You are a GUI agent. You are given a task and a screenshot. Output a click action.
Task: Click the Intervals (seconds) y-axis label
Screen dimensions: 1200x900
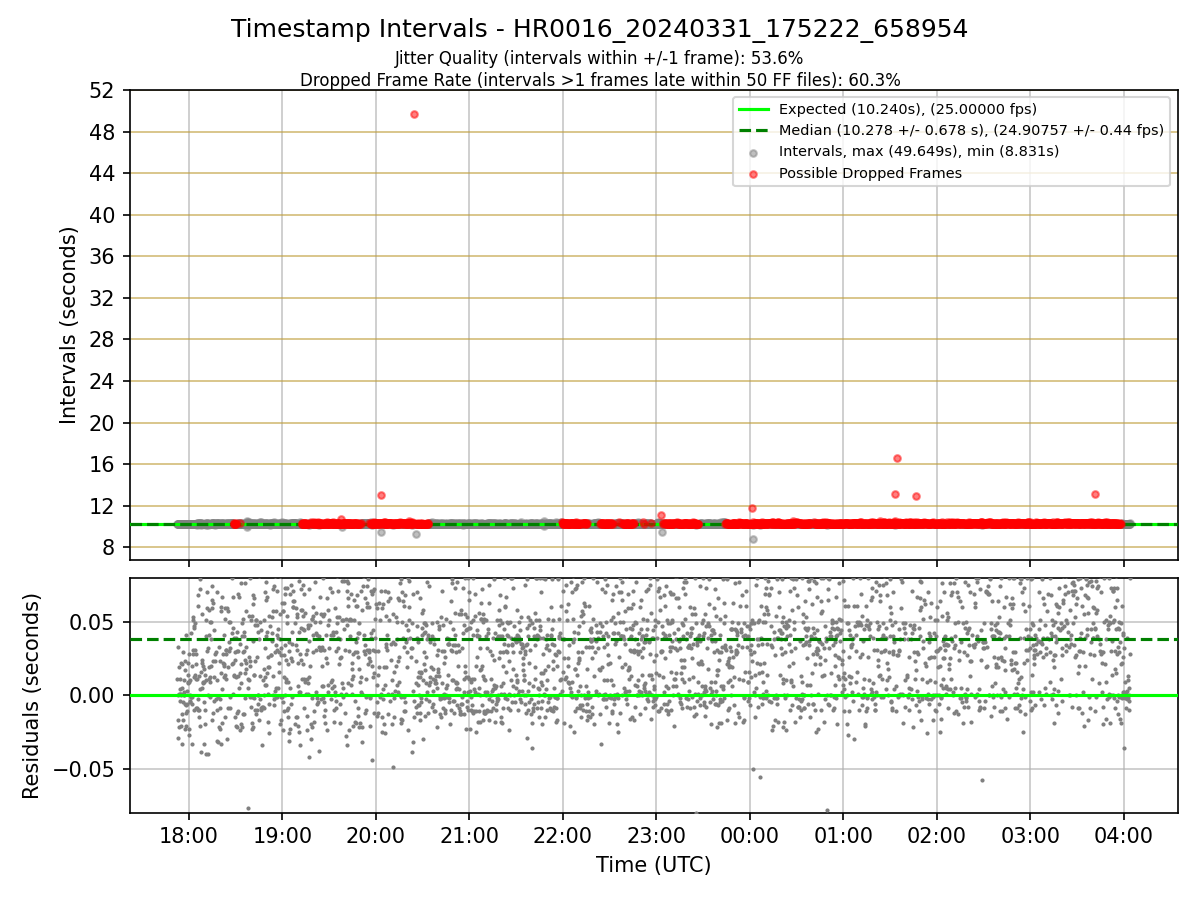coord(68,325)
